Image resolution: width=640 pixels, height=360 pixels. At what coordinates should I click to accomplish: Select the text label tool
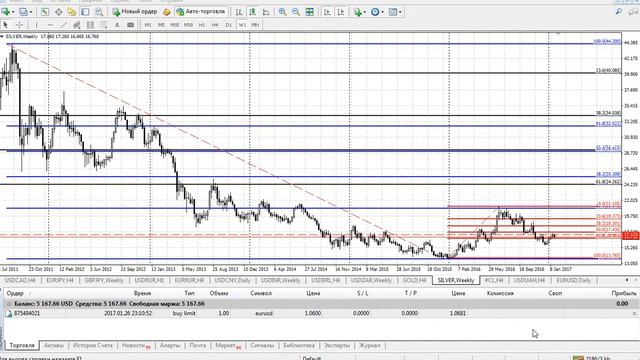[131, 25]
